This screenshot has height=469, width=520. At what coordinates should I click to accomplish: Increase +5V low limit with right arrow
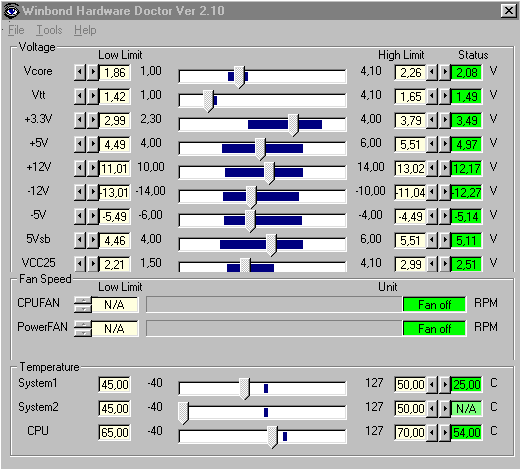93,144
